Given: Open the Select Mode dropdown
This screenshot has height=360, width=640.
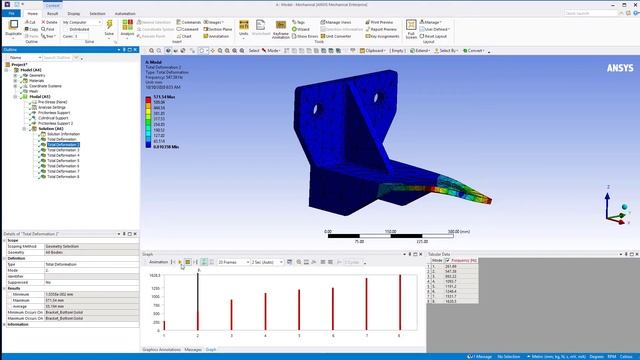Looking at the screenshot, I should coord(271,51).
